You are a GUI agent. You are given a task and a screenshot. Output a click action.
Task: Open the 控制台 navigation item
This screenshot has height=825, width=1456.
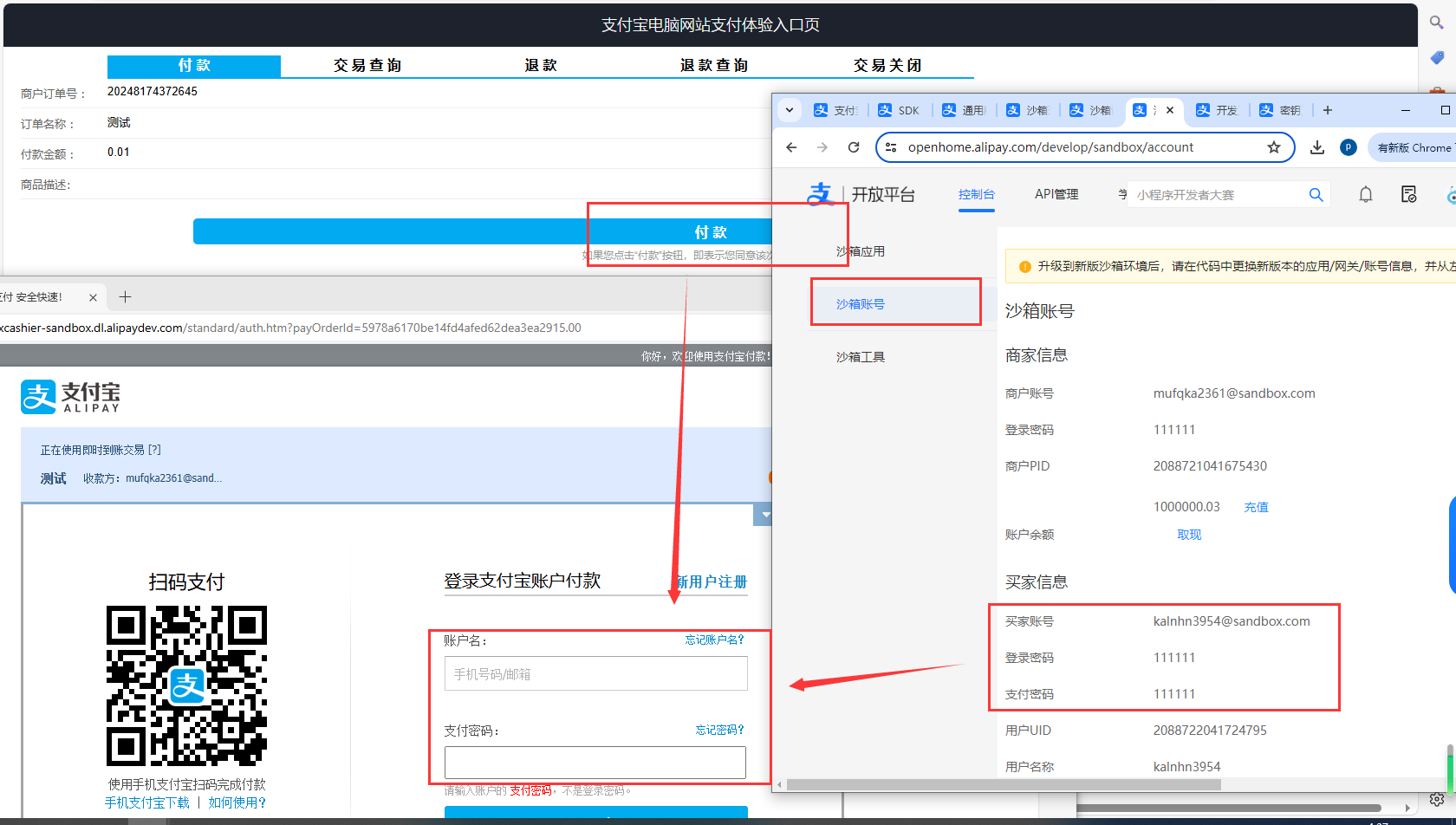(977, 194)
